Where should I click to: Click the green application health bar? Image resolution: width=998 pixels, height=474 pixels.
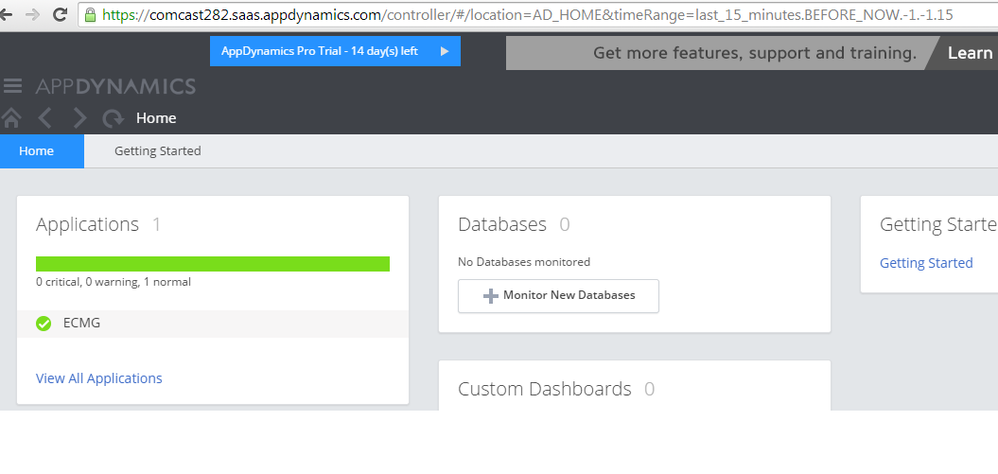(212, 264)
